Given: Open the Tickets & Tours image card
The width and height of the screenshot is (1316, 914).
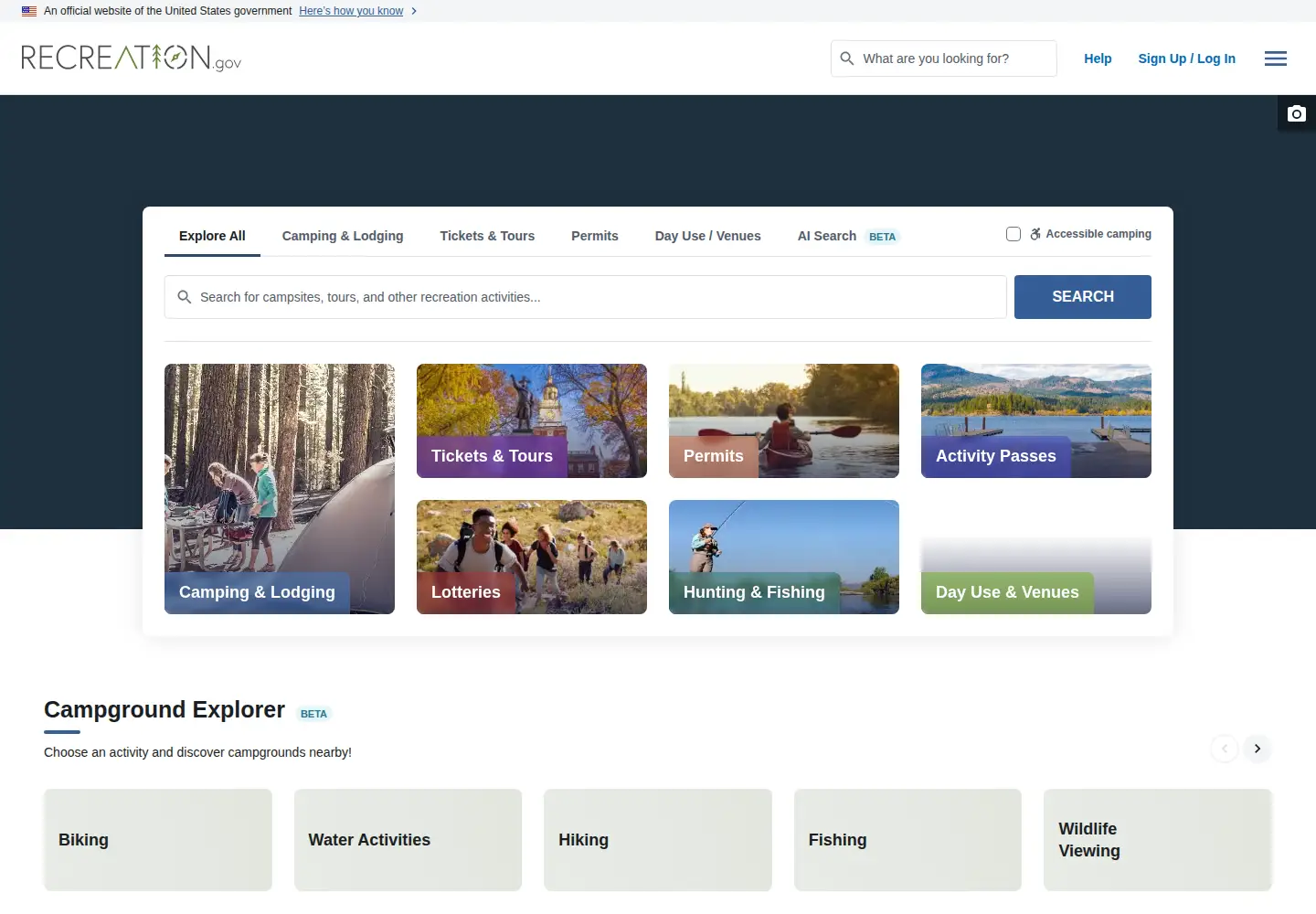Looking at the screenshot, I should click(x=532, y=420).
